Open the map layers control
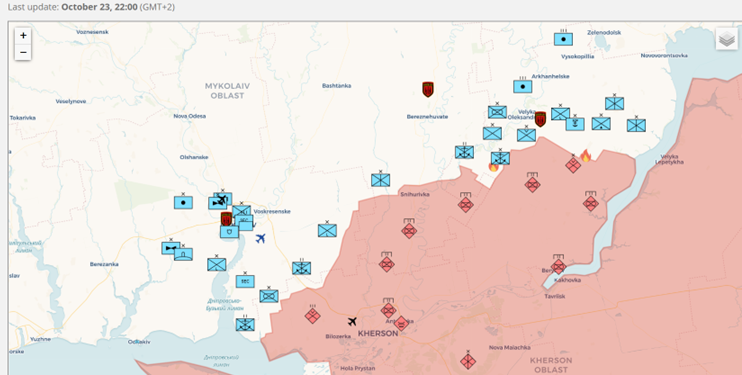The image size is (742, 375). 727,39
